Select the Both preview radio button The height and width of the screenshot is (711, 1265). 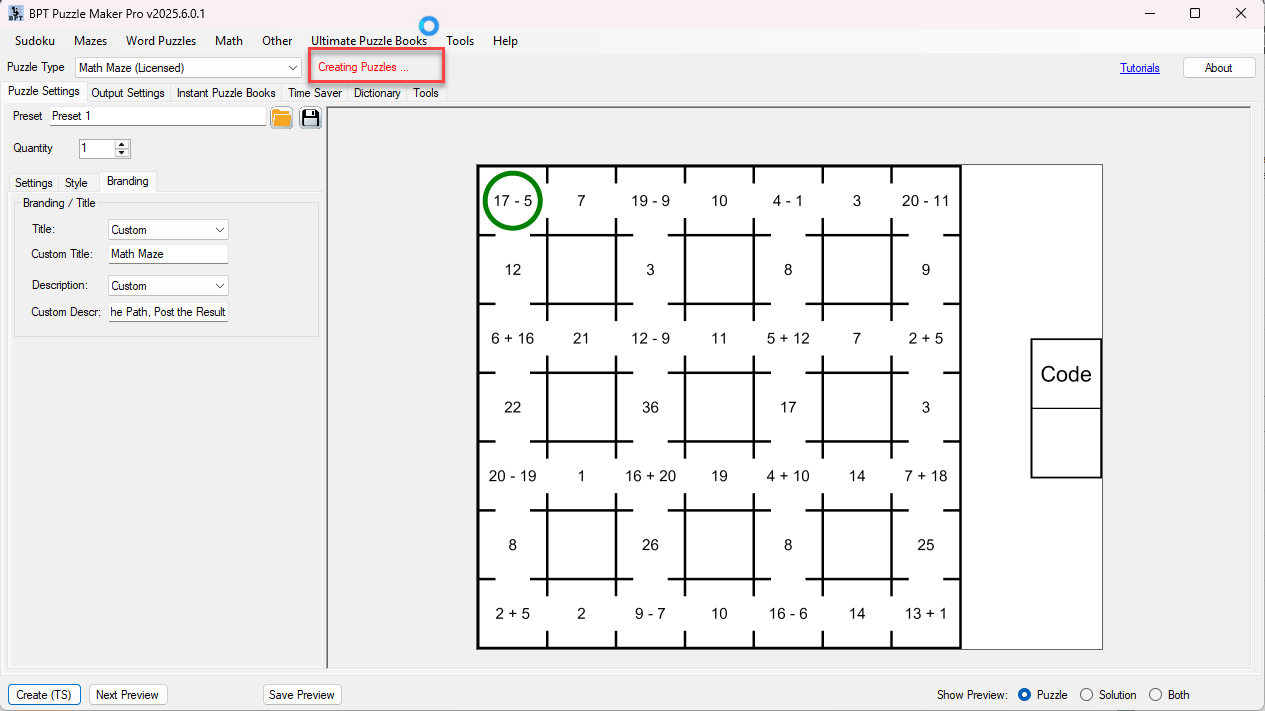click(1155, 695)
